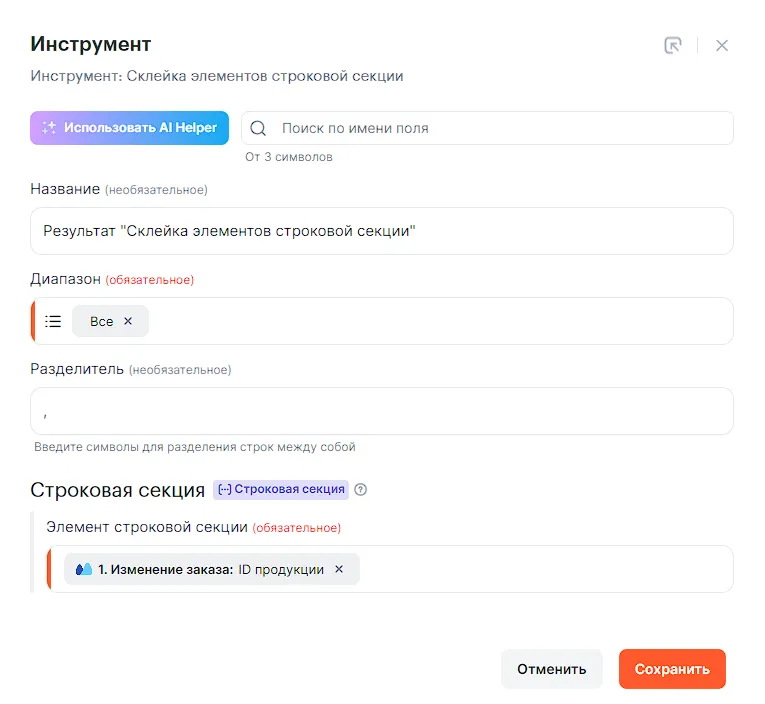Click into the Разделитель input field
Image resolution: width=765 pixels, height=704 pixels.
point(381,411)
